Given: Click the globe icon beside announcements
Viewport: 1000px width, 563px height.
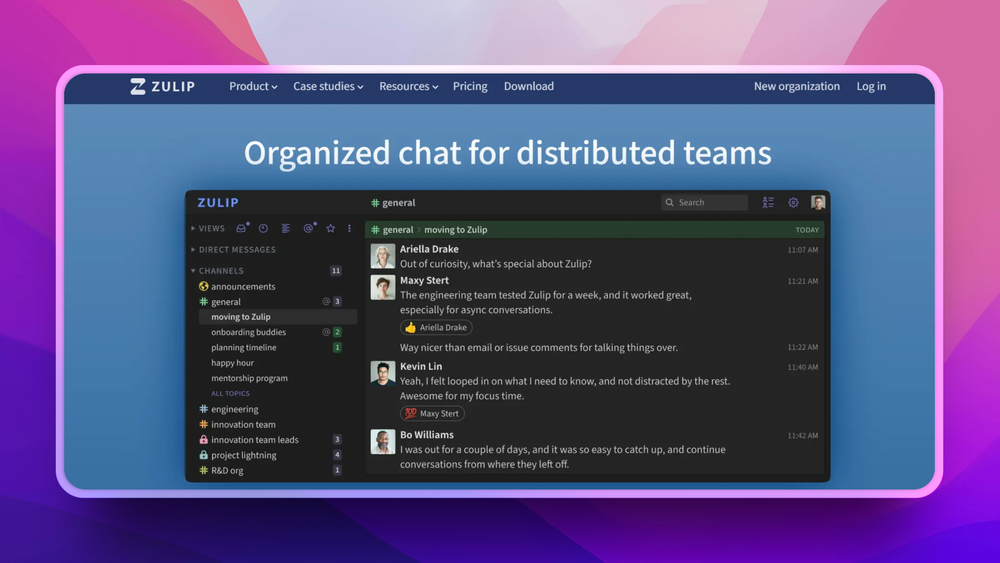Looking at the screenshot, I should (203, 286).
